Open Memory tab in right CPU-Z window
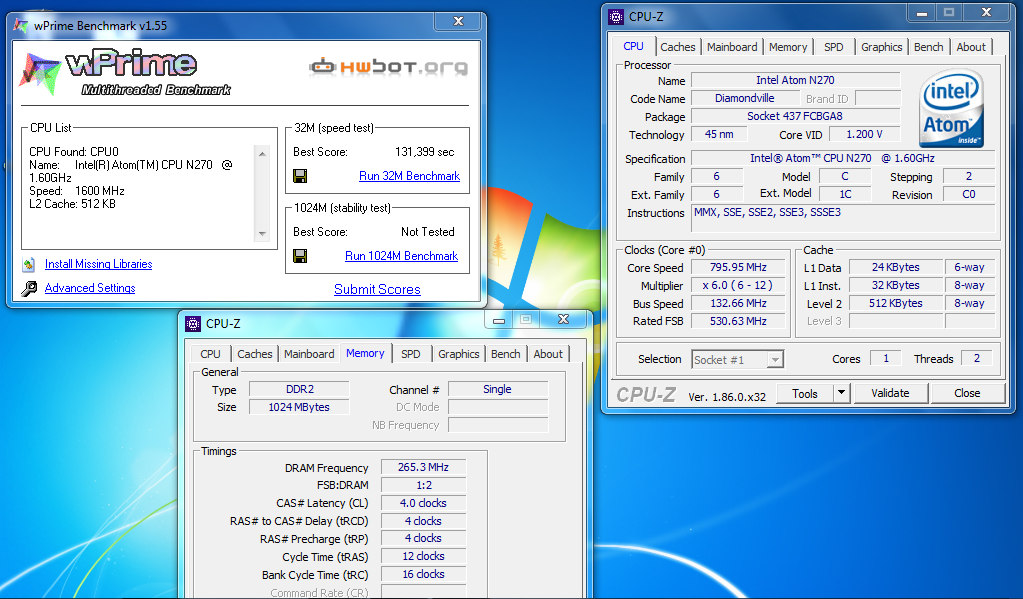Screen dimensions: 1023x599 pyautogui.click(x=787, y=47)
